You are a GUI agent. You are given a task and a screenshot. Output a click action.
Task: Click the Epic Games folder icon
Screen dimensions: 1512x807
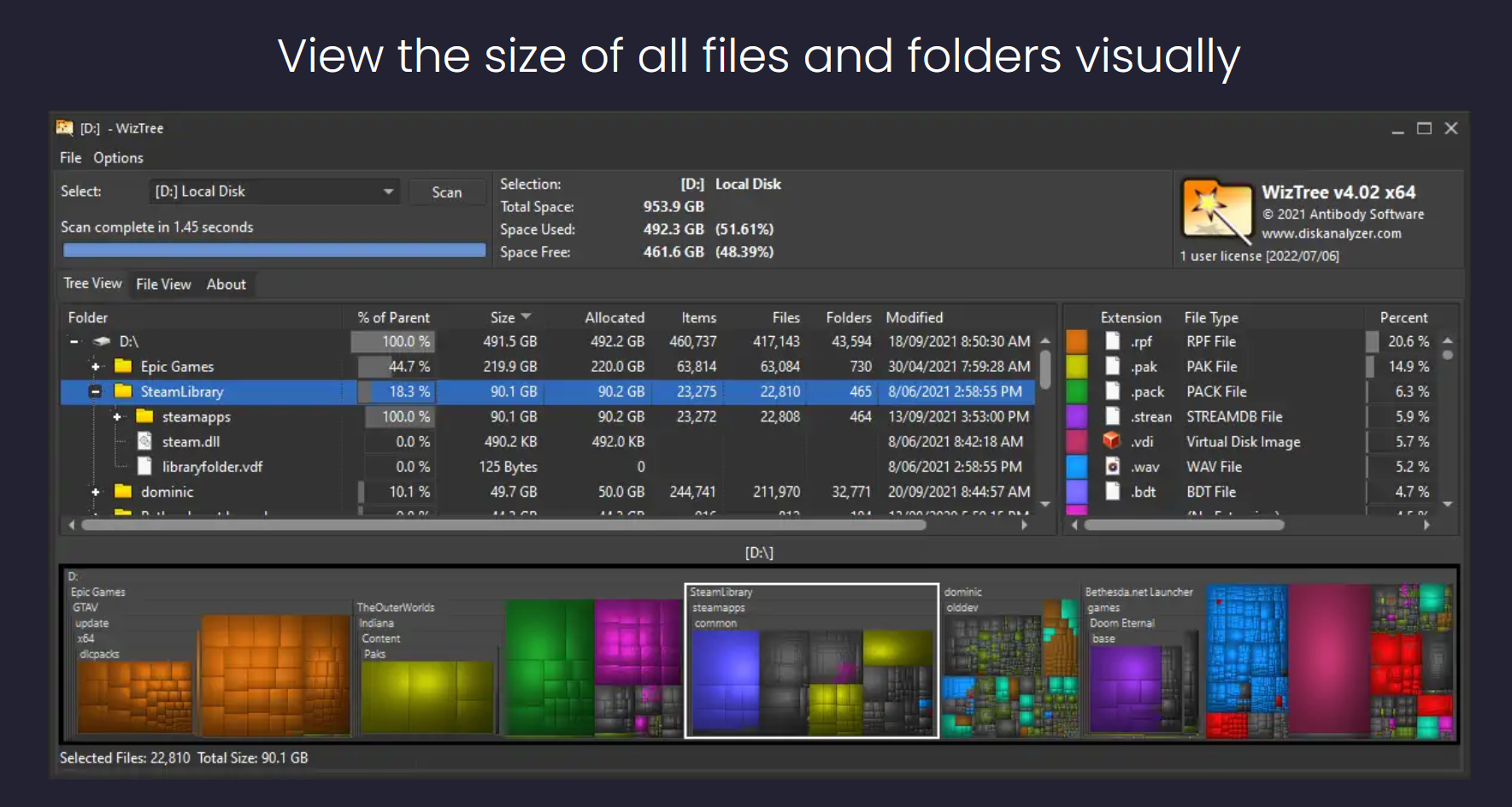pyautogui.click(x=123, y=366)
